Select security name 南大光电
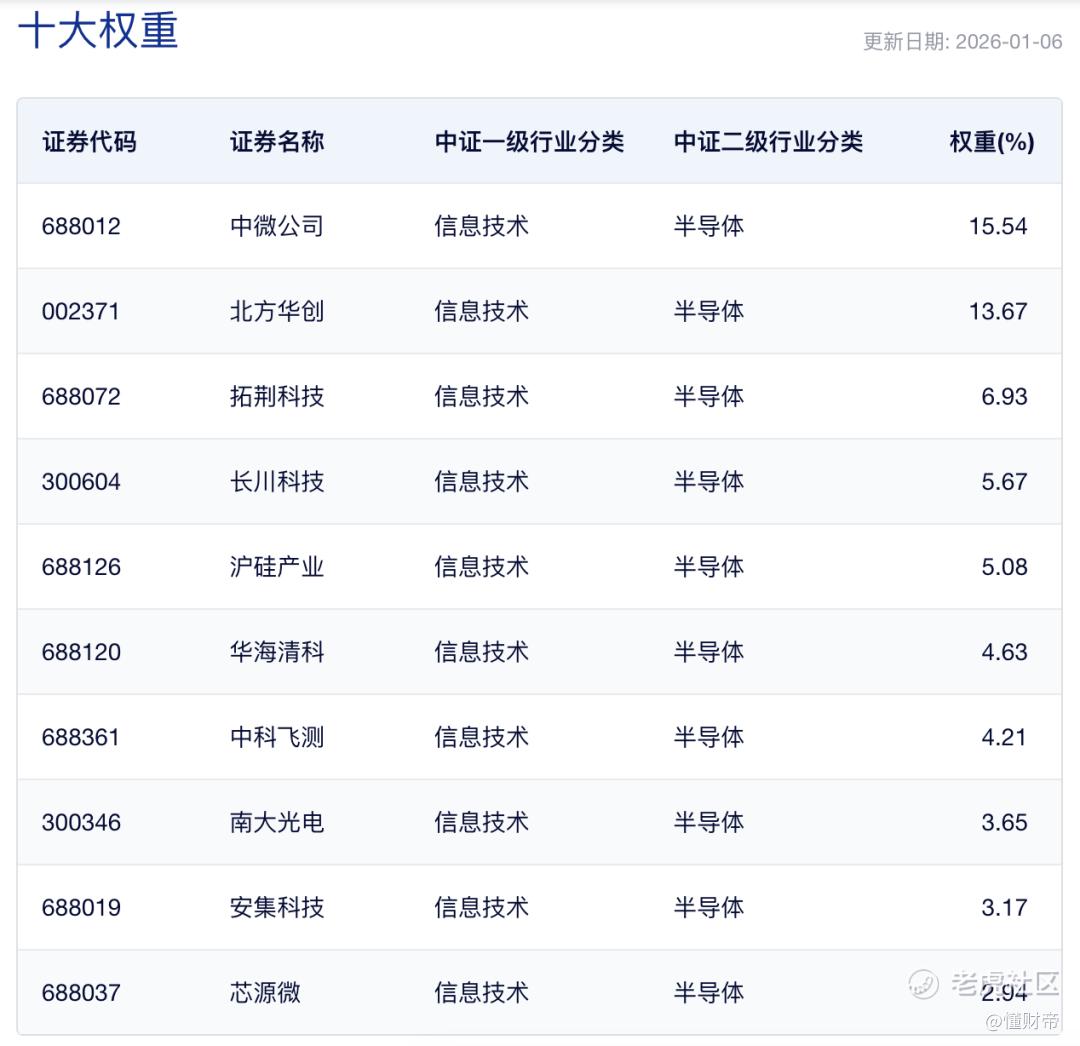The height and width of the screenshot is (1046, 1080). (x=277, y=822)
